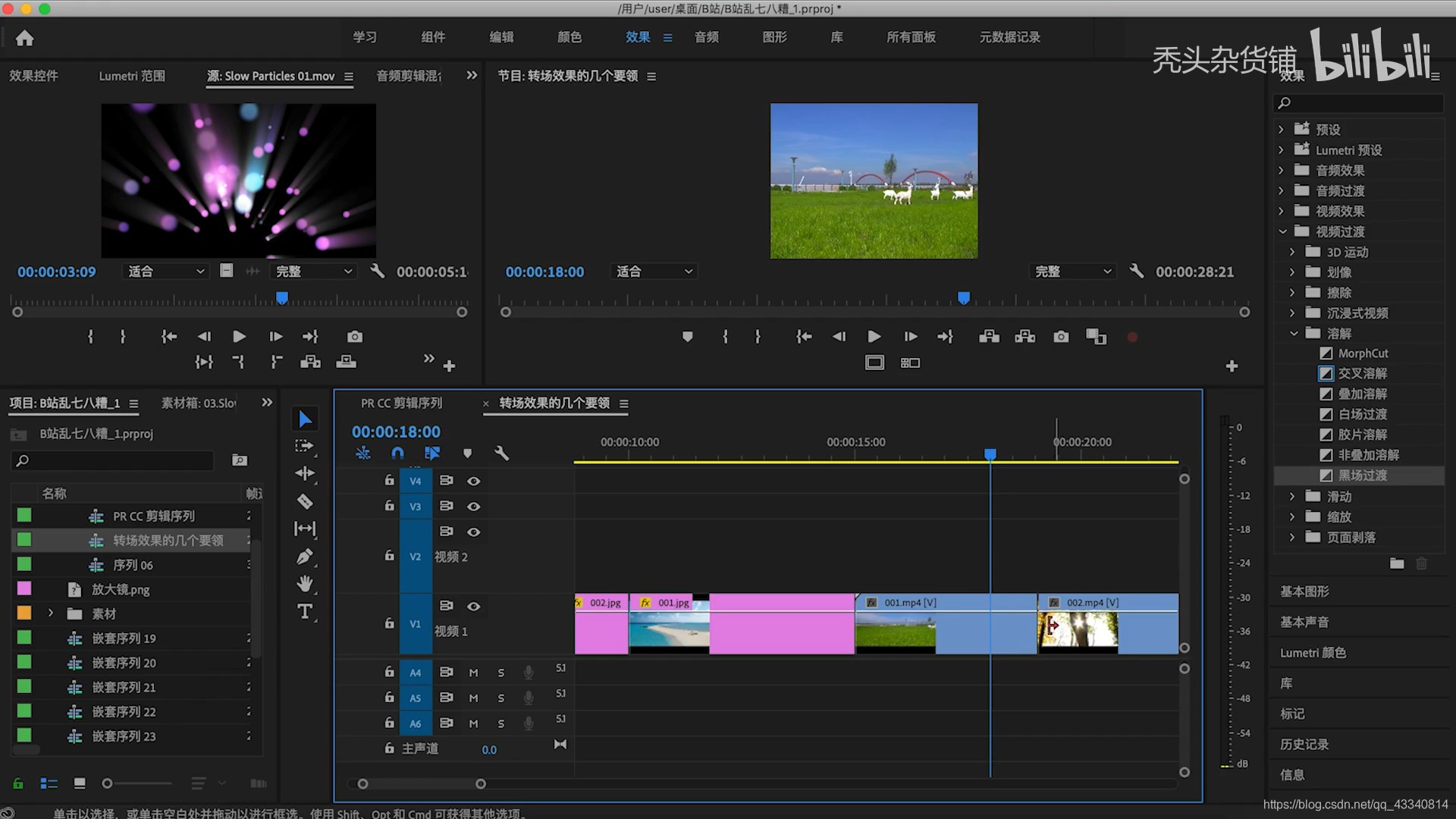This screenshot has height=819, width=1456.
Task: Select the Hand tool
Action: 305,584
